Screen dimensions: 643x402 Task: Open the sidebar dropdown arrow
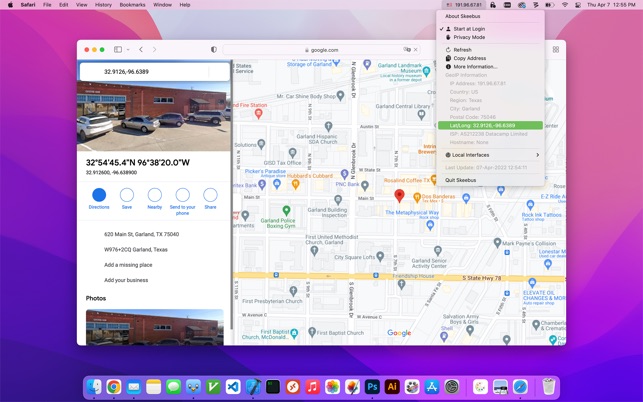click(x=128, y=50)
